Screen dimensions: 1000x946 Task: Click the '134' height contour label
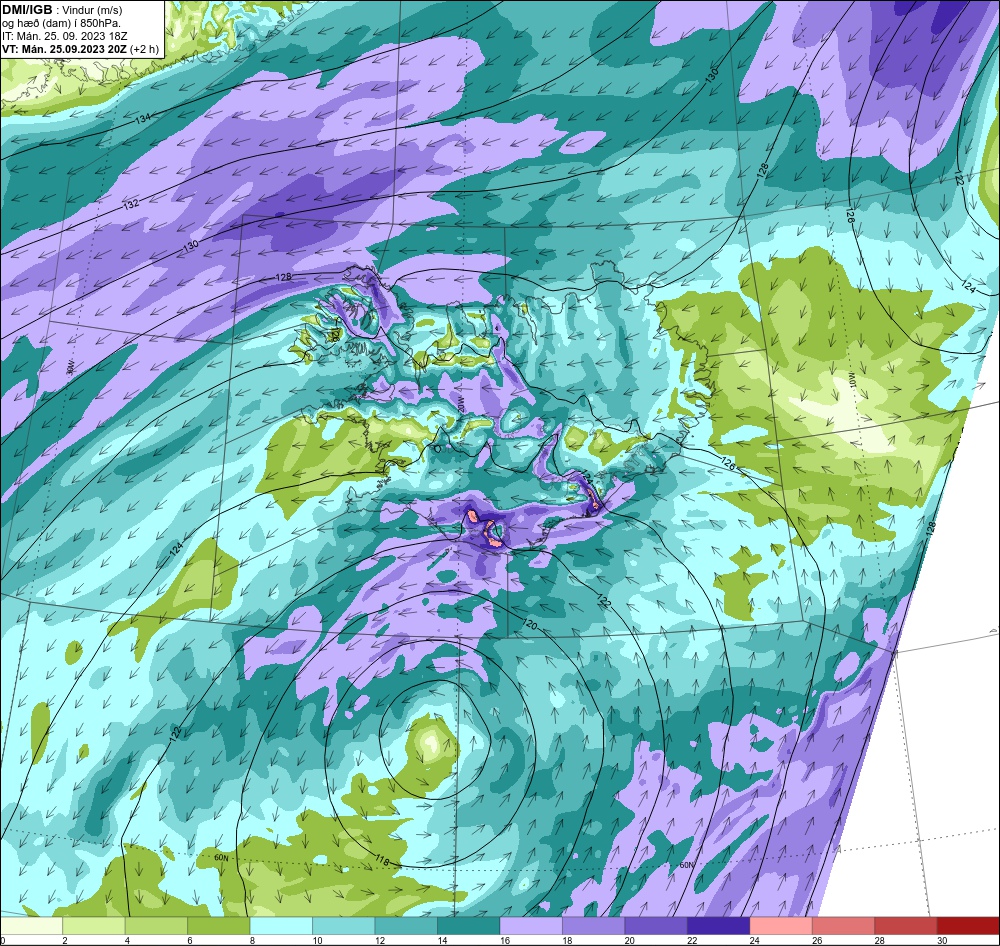click(144, 118)
